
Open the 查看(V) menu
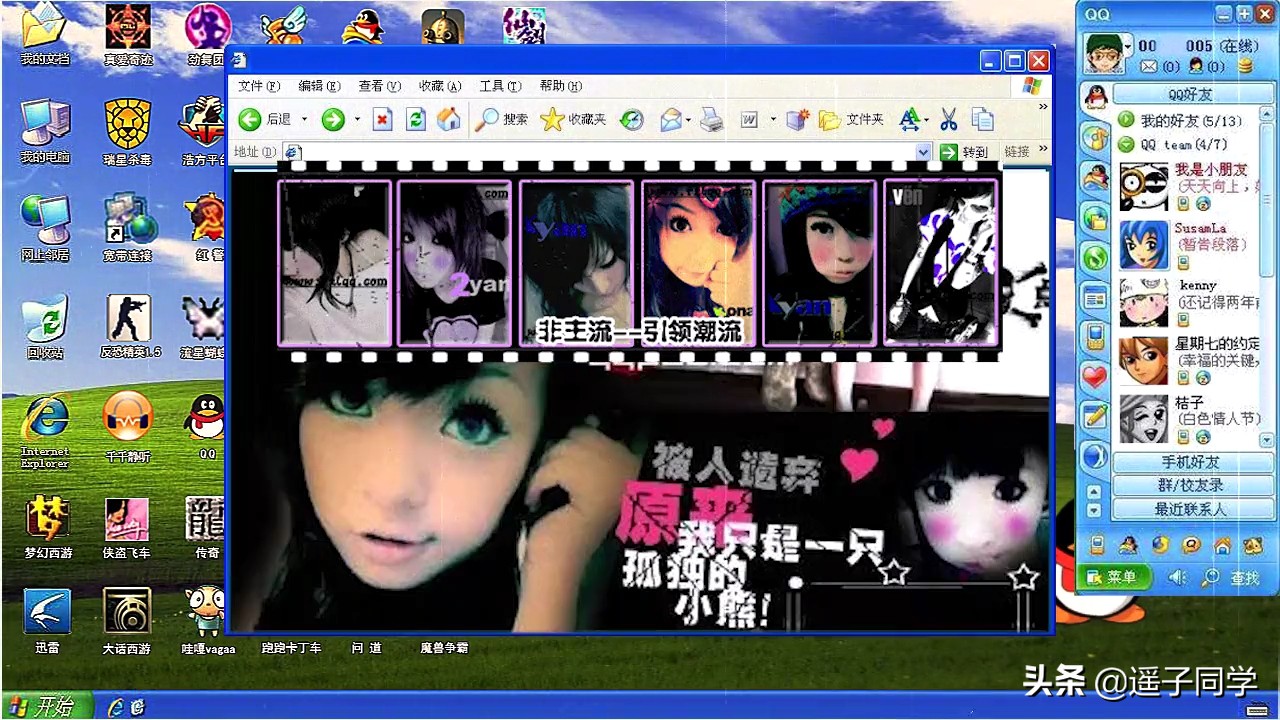point(379,86)
